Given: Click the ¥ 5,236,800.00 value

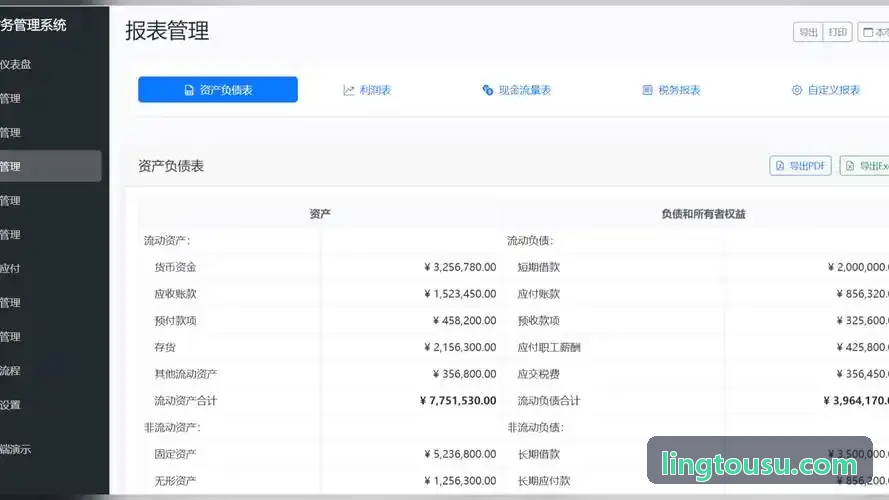Looking at the screenshot, I should pyautogui.click(x=460, y=454).
